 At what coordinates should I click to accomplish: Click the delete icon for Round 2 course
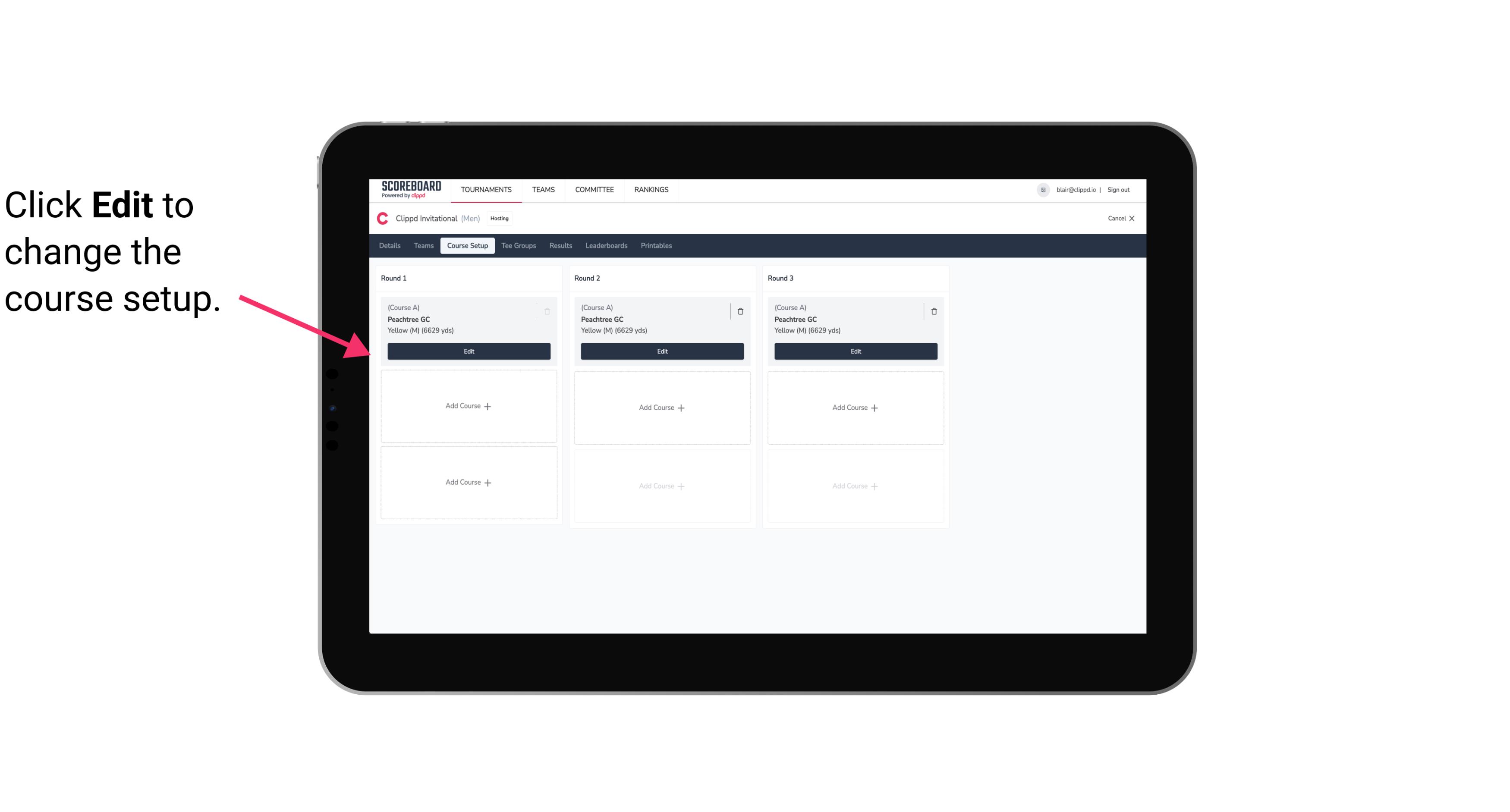click(x=740, y=311)
